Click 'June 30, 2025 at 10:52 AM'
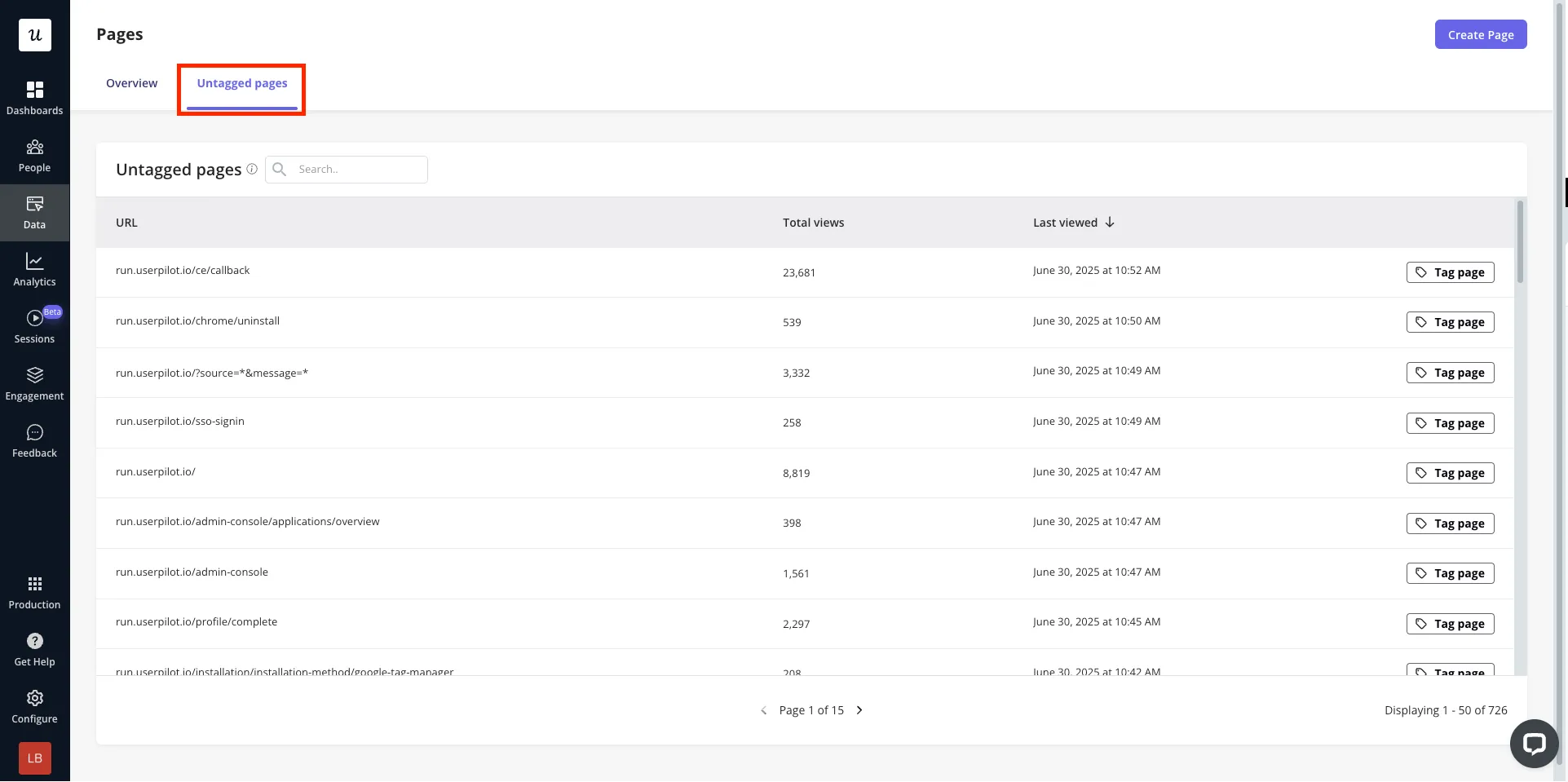This screenshot has width=1568, height=782. click(x=1097, y=271)
